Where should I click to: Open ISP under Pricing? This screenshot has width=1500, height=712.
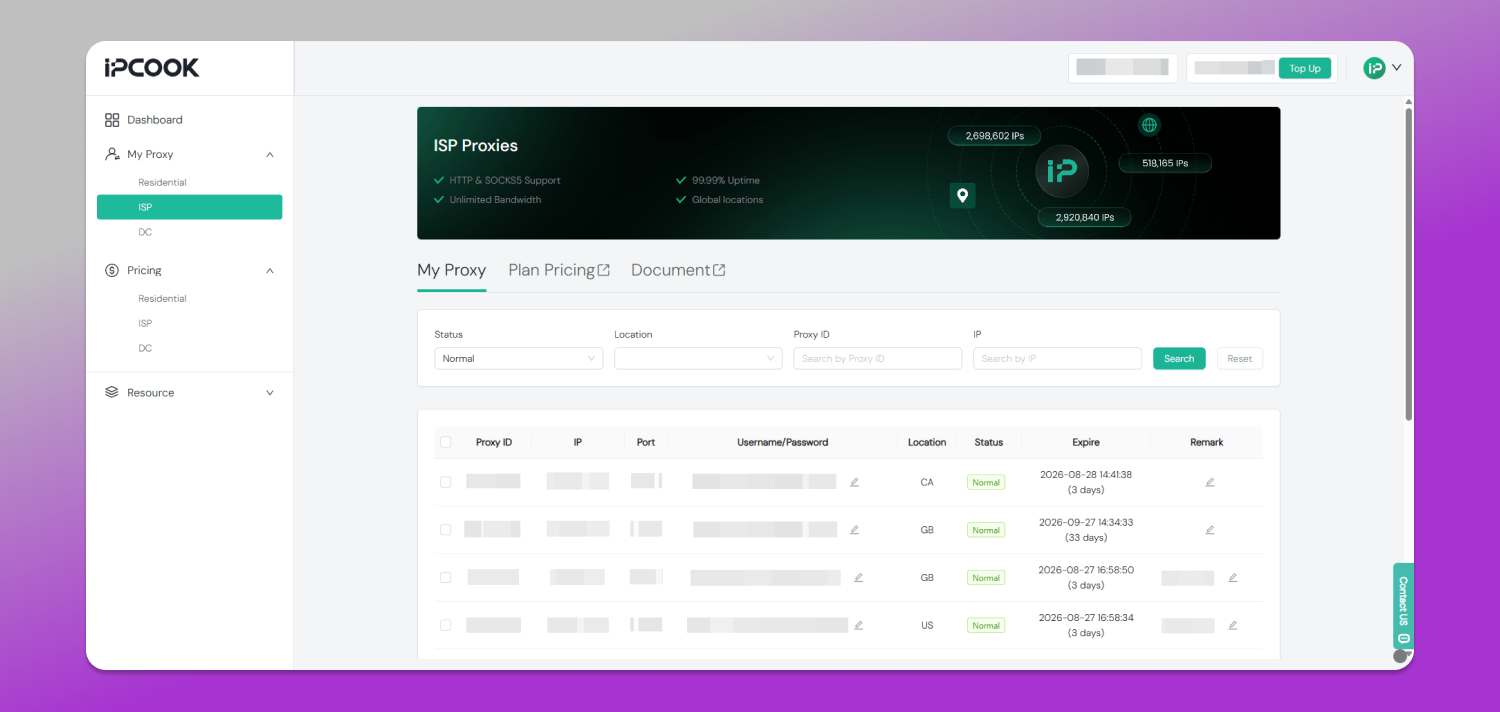(x=145, y=324)
